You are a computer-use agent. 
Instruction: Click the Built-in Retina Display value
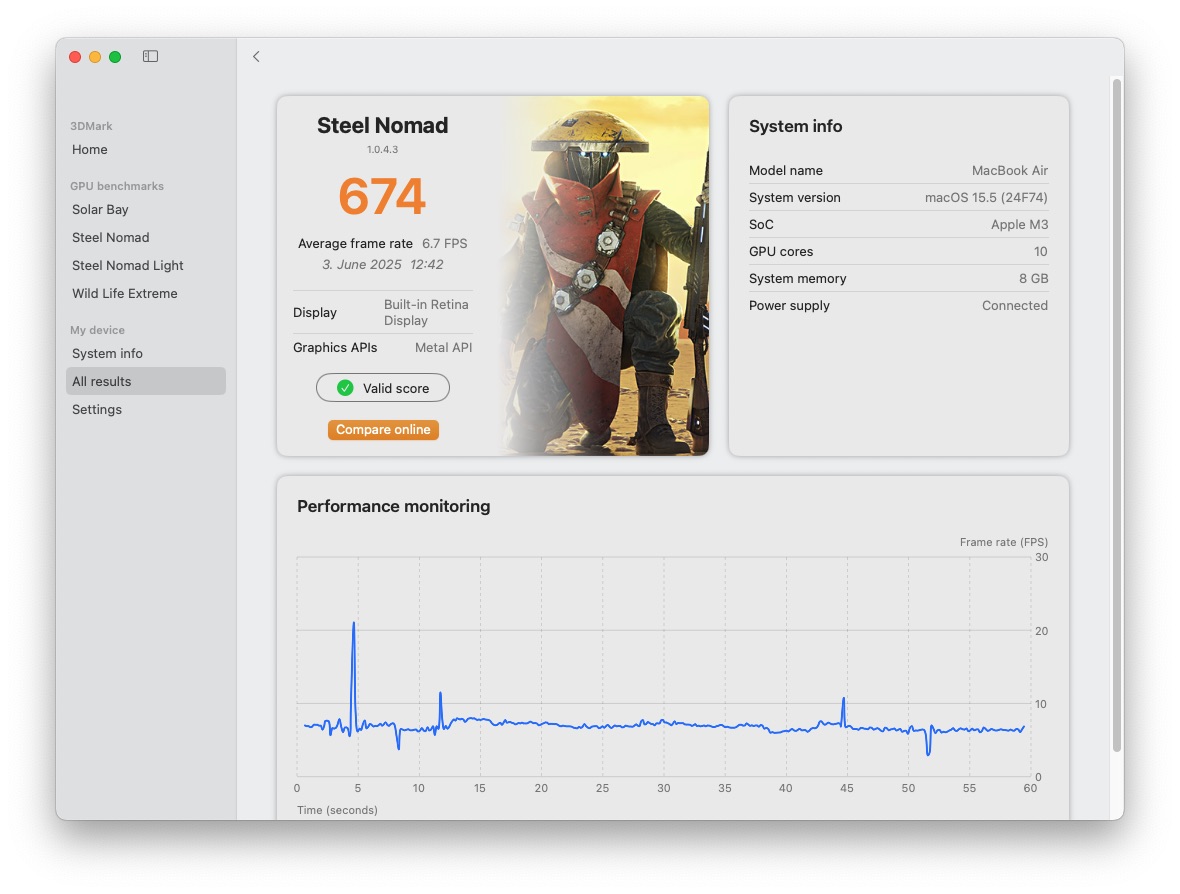pos(427,312)
